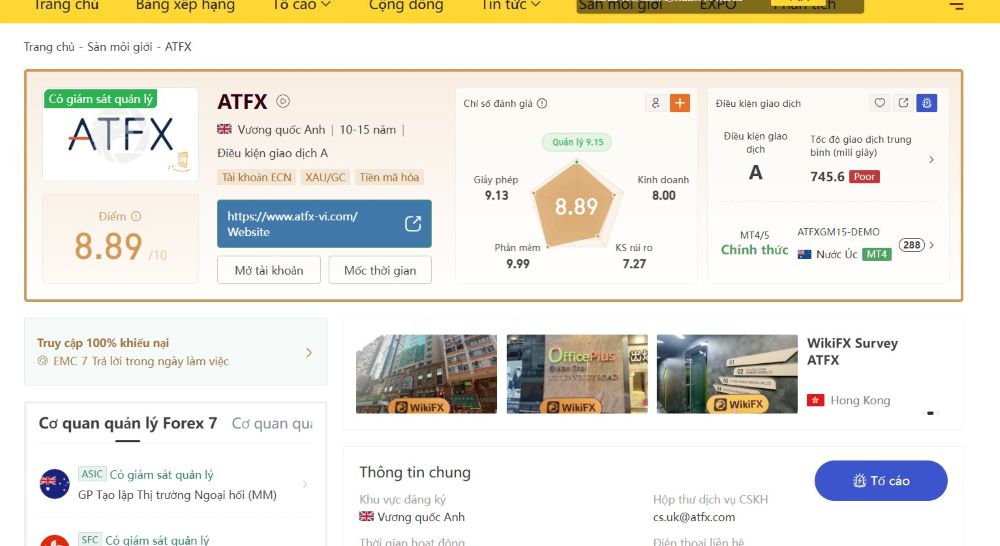Click the share icon in trading conditions

(903, 103)
